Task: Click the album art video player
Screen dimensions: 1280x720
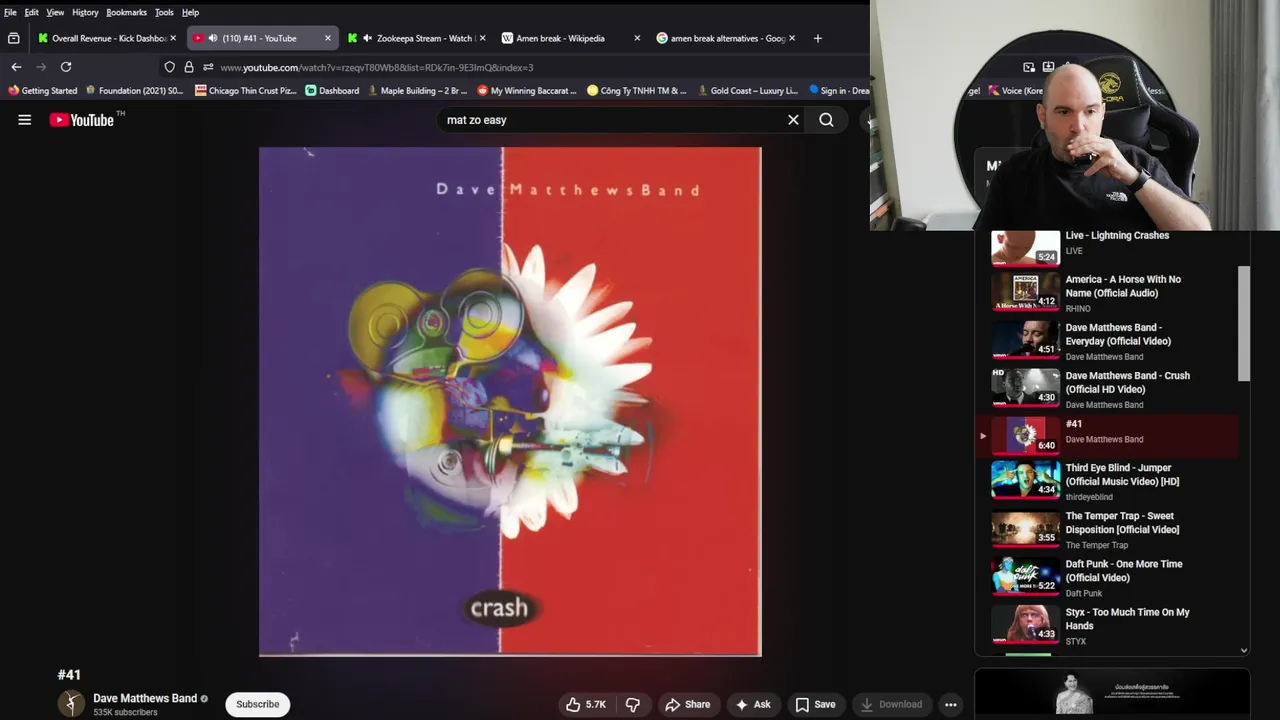Action: [510, 402]
